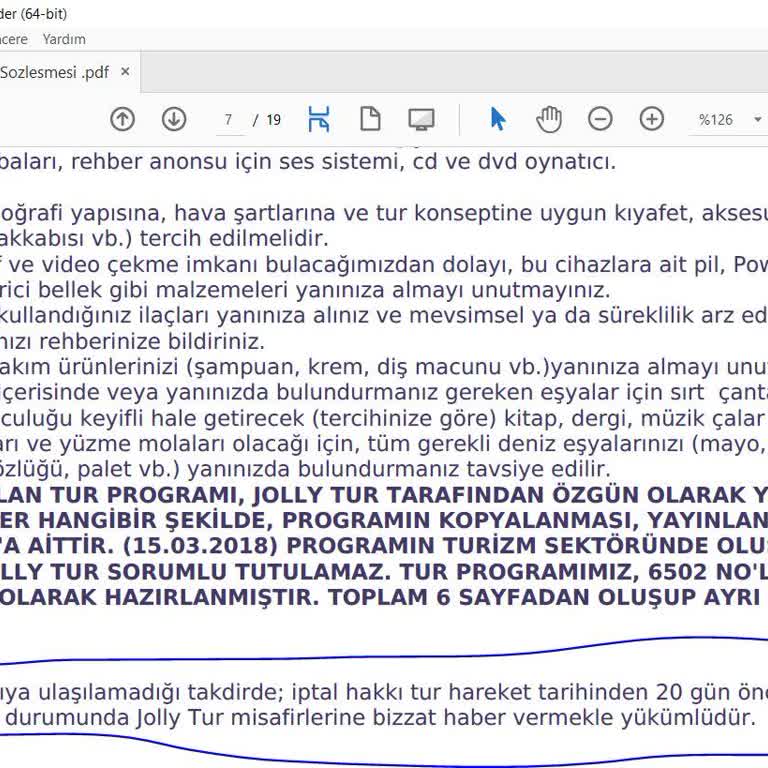Open read mode monitor icon

pos(421,119)
